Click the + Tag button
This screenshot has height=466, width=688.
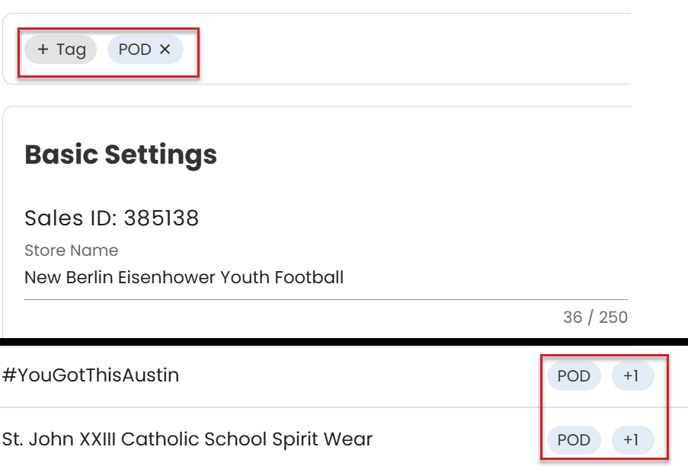pyautogui.click(x=61, y=49)
